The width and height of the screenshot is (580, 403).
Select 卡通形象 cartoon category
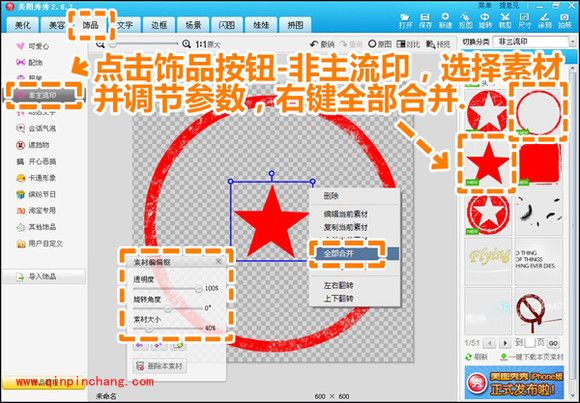point(36,178)
